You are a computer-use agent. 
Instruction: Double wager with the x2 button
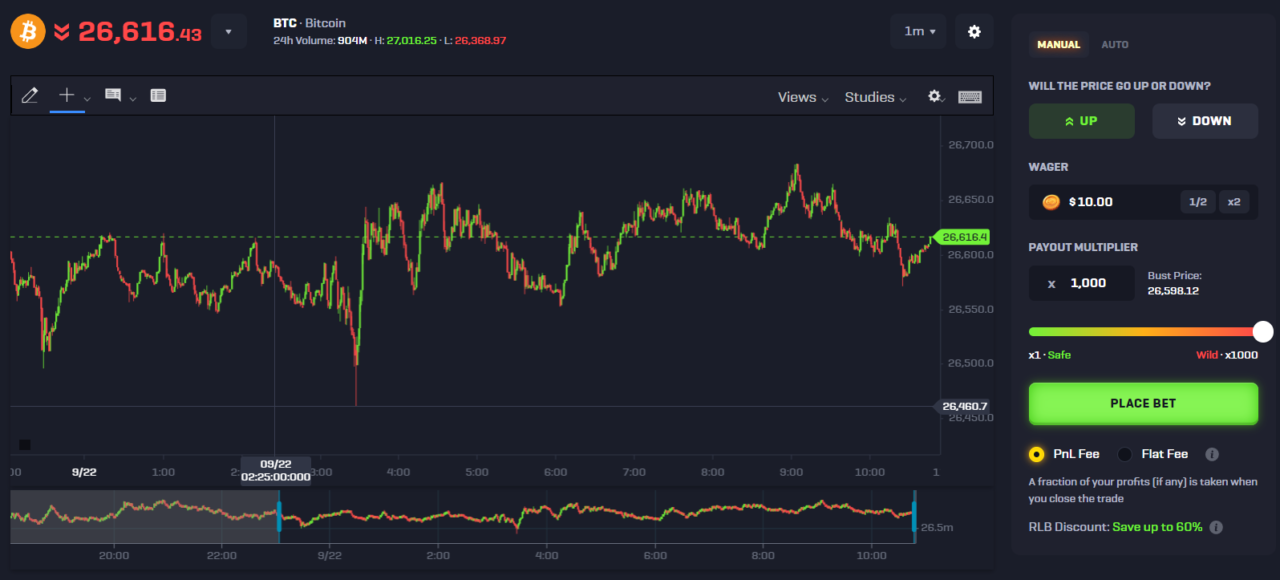coord(1233,201)
